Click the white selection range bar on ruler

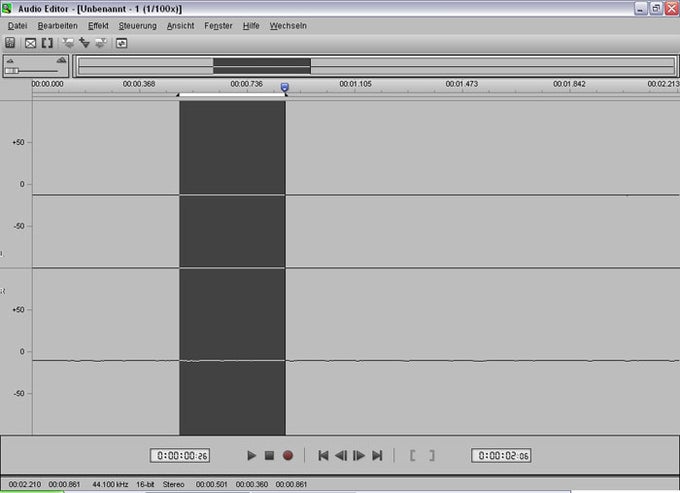232,95
